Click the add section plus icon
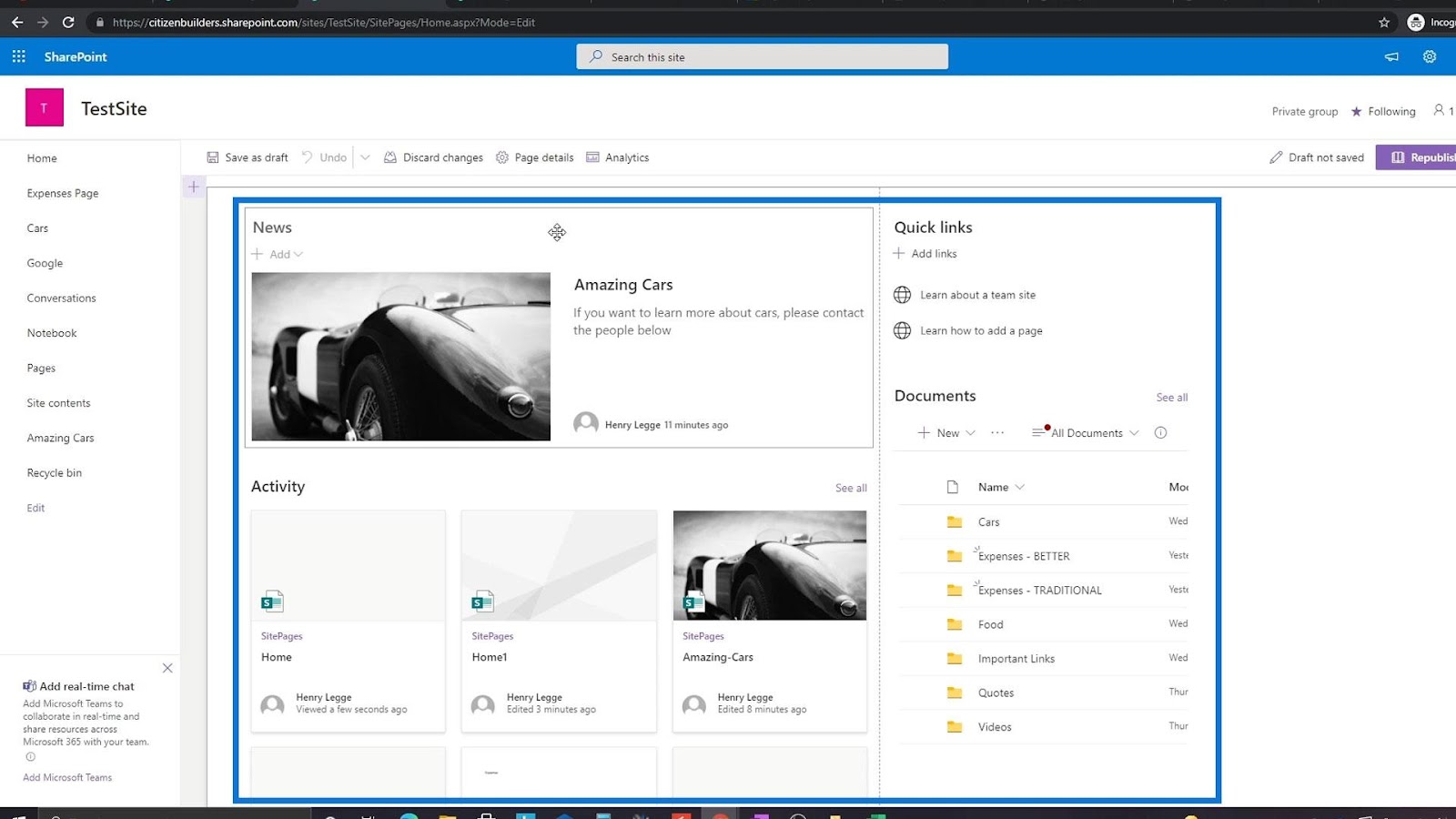1456x819 pixels. click(x=193, y=187)
